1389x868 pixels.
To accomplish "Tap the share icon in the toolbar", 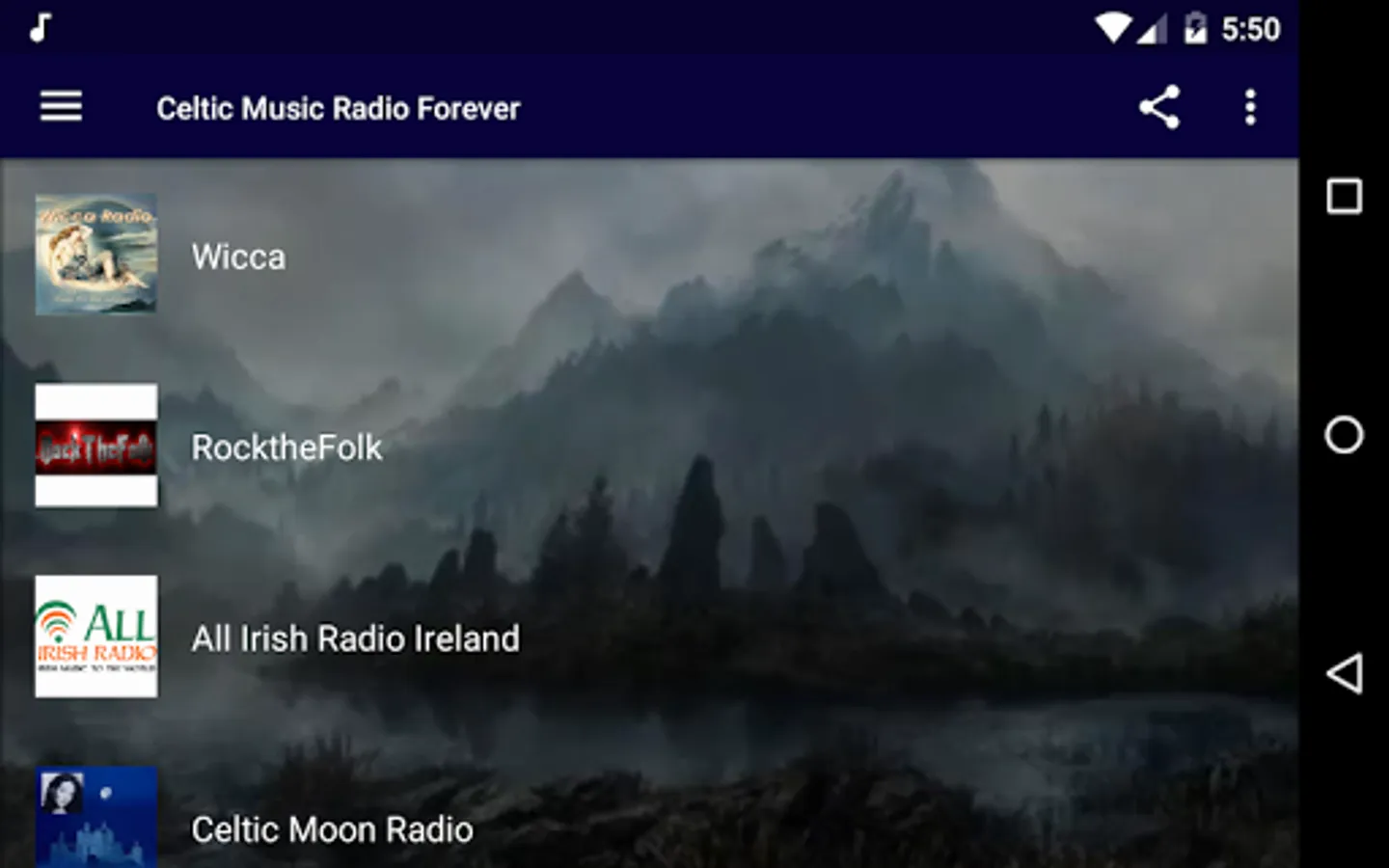I will click(x=1159, y=107).
